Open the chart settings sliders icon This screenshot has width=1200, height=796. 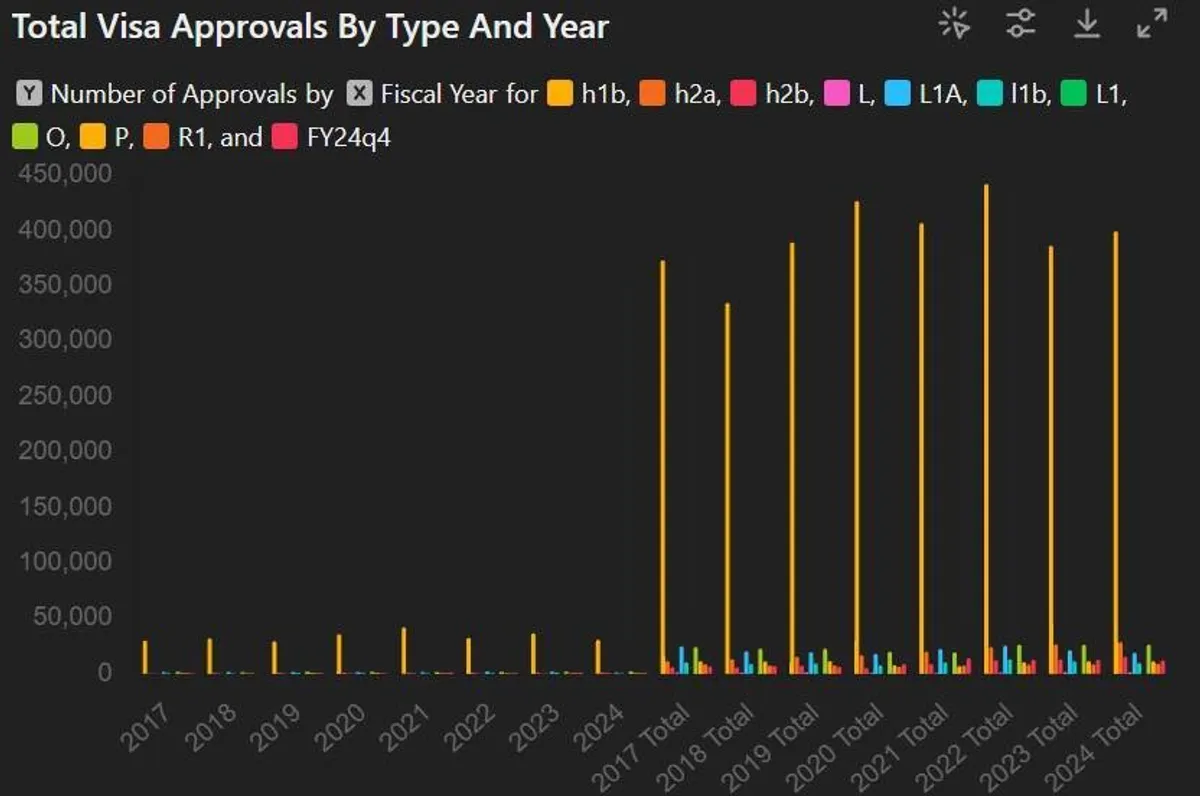[1021, 24]
